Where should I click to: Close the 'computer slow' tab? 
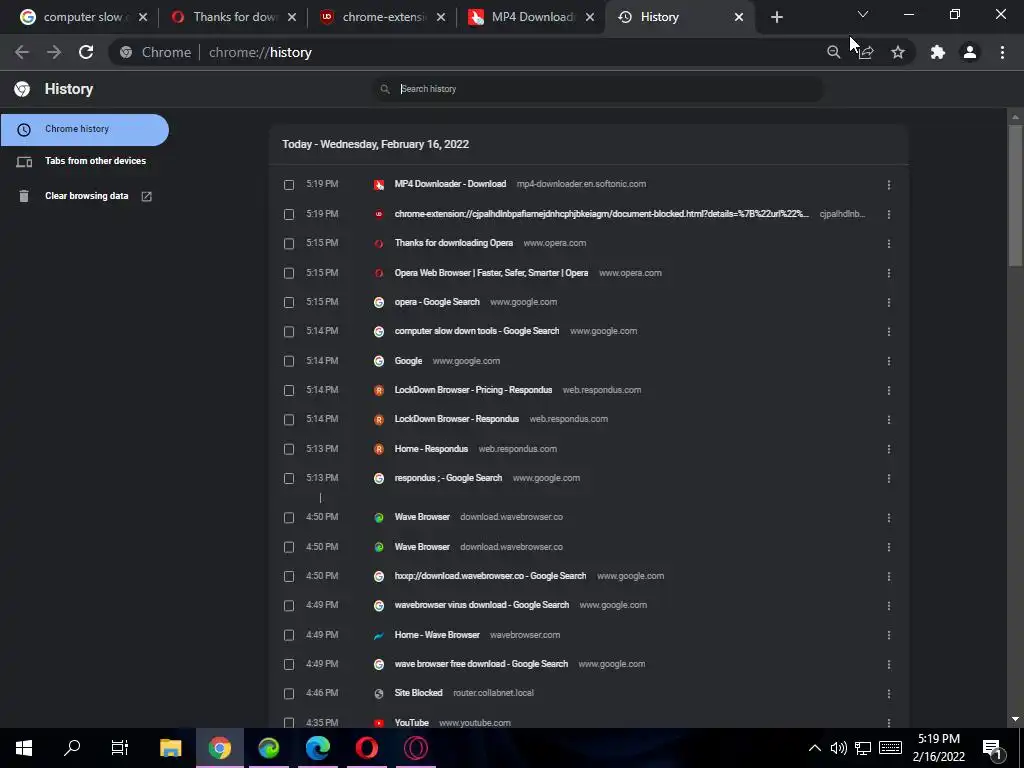pos(143,17)
